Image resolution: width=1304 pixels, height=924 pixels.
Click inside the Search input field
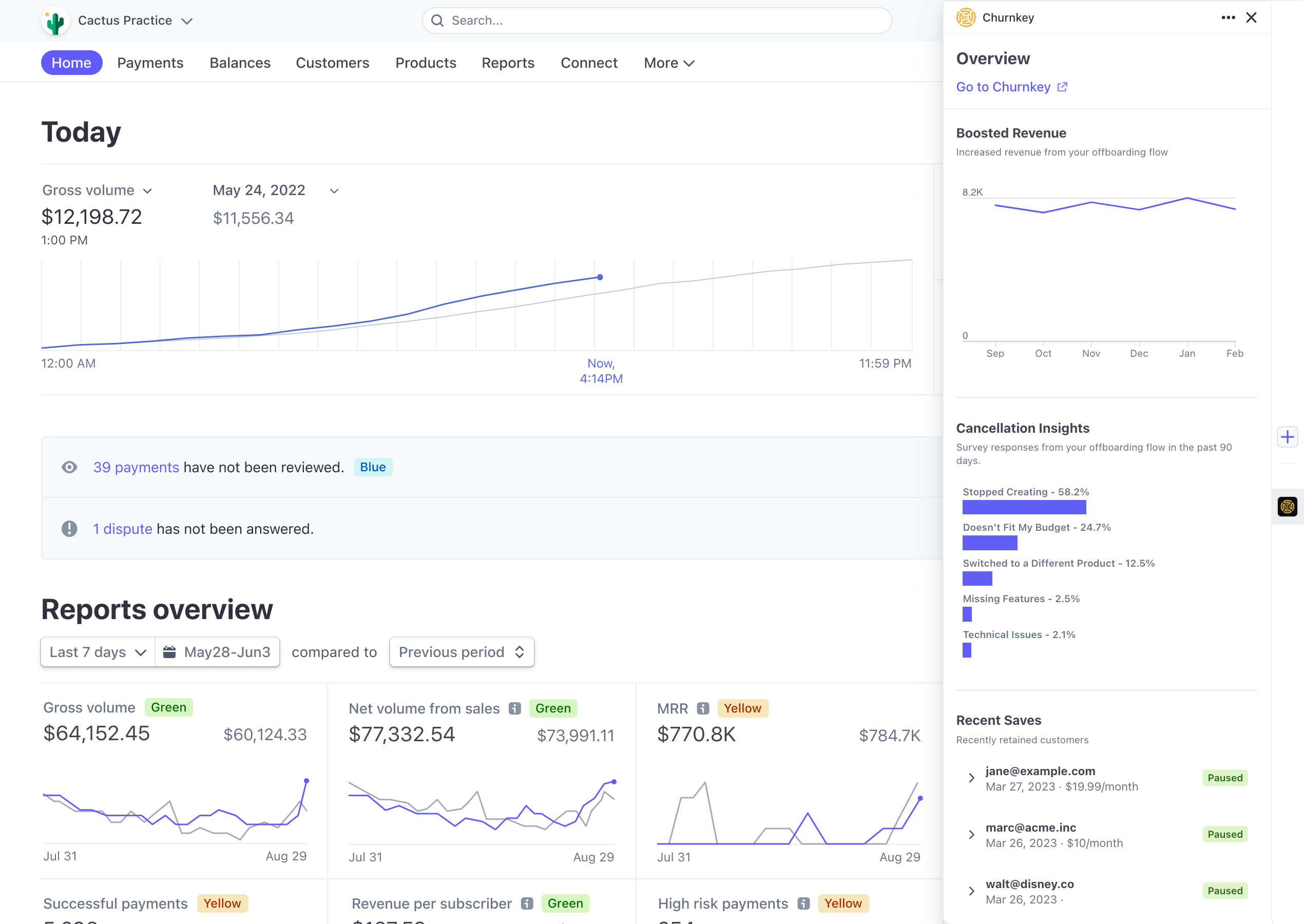626,20
